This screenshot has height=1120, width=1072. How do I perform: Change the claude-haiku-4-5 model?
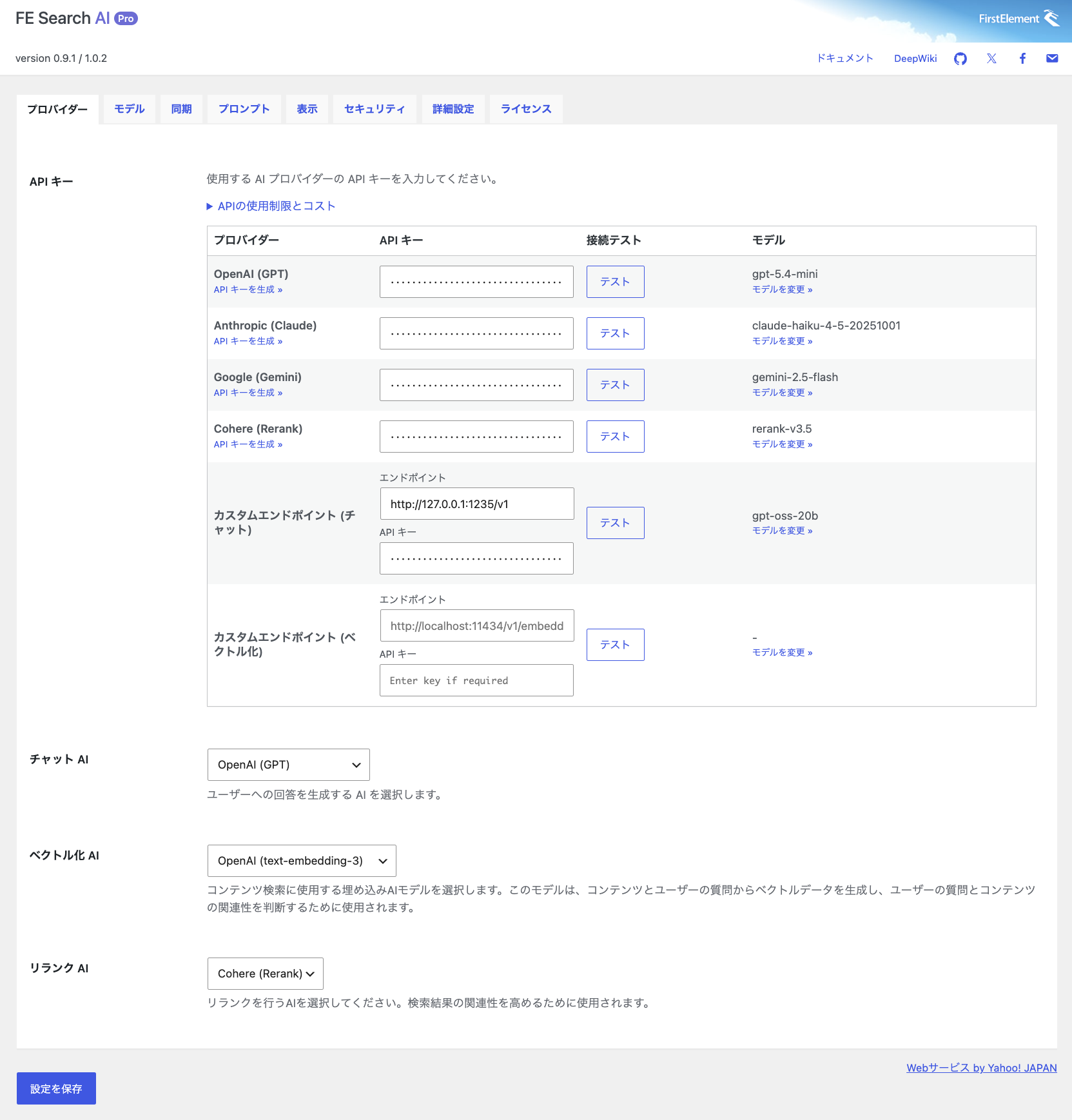(x=782, y=341)
